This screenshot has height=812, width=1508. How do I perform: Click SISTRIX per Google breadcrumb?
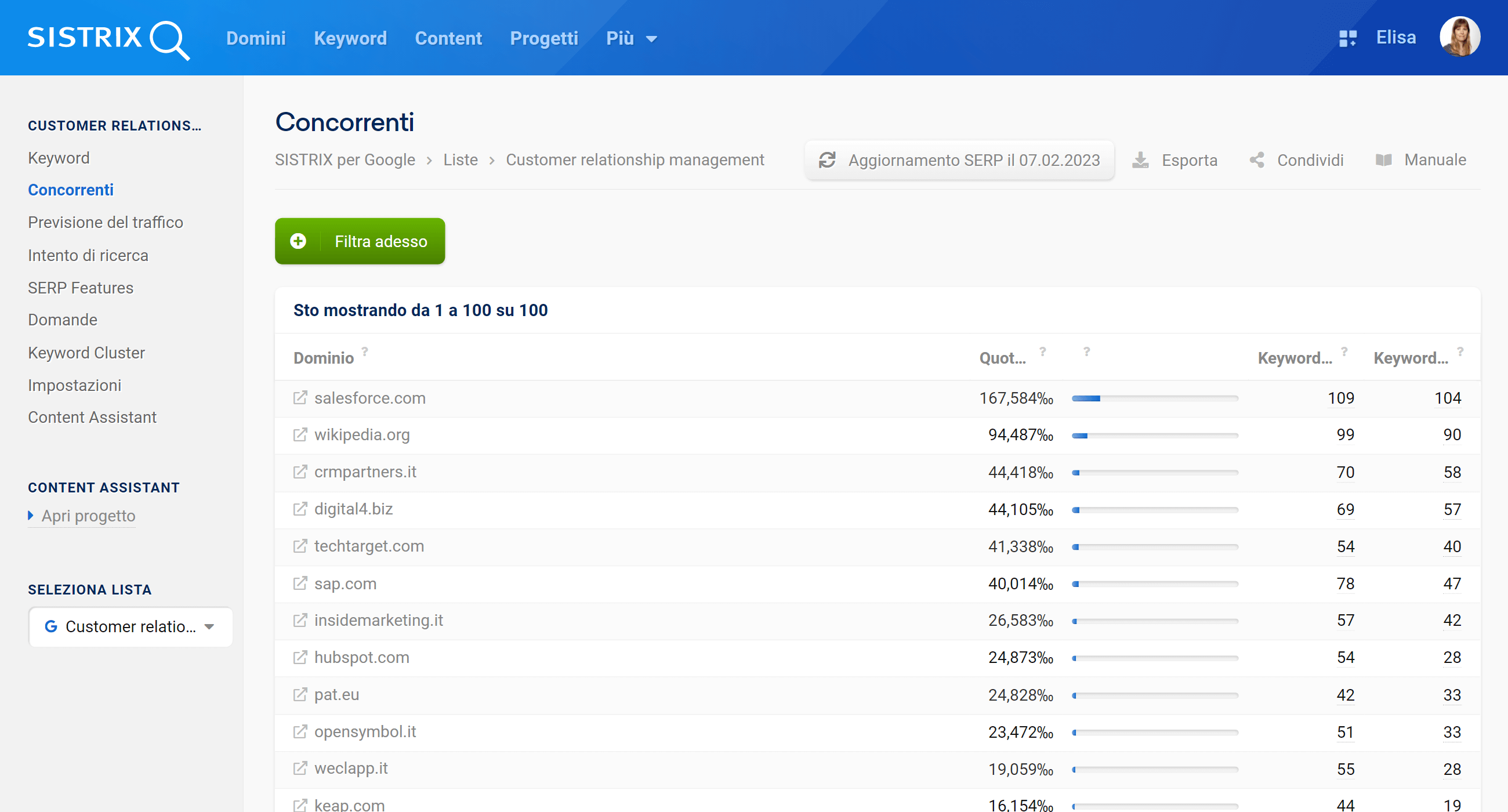[345, 160]
